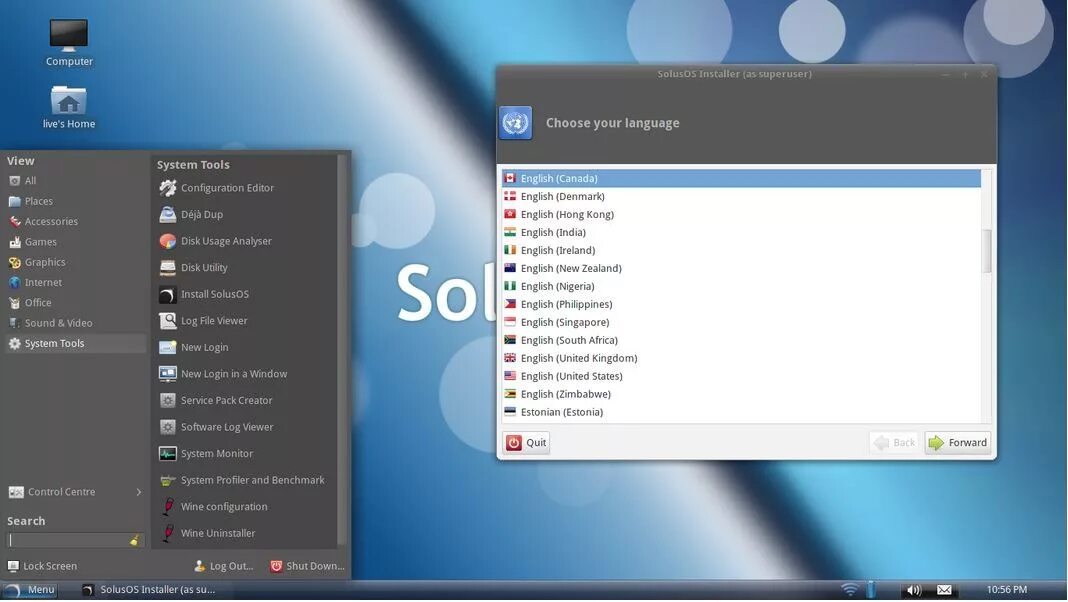Click Shut Down...
The width and height of the screenshot is (1068, 602).
[307, 567]
